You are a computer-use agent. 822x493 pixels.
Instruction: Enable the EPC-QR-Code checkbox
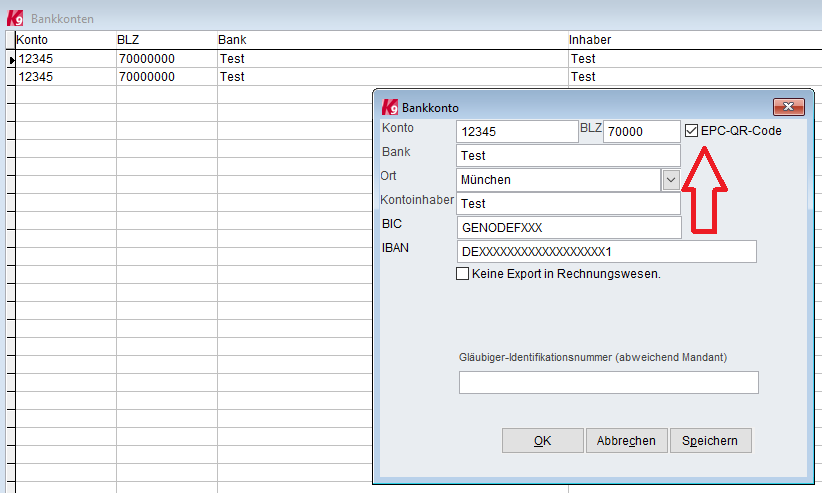pyautogui.click(x=691, y=131)
